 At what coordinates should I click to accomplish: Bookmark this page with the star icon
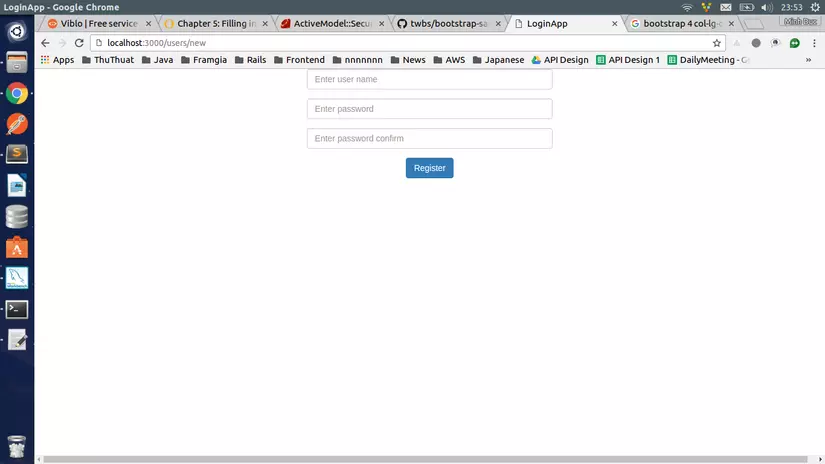(x=717, y=43)
